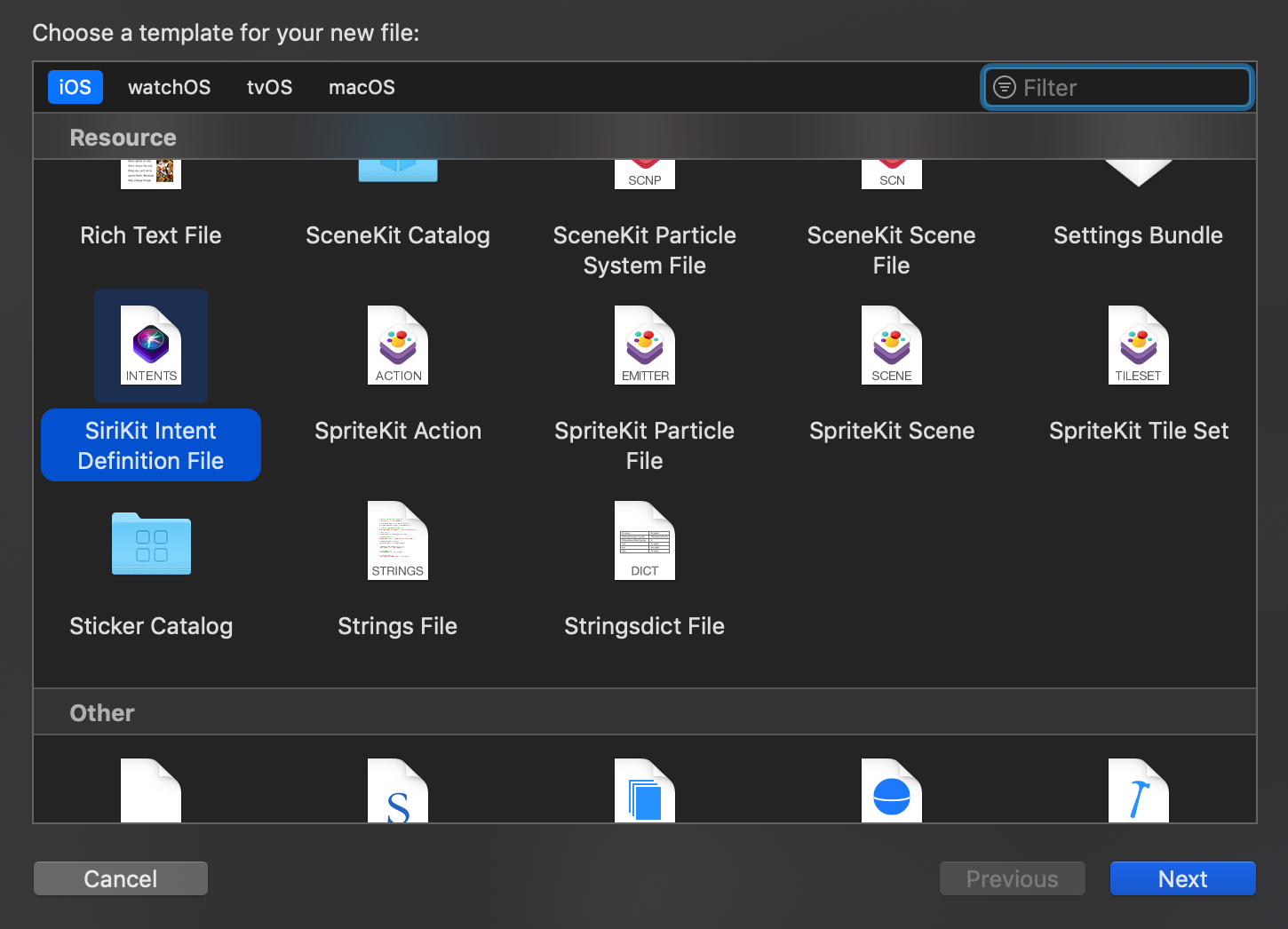Screen dimensions: 1288x929
Task: Open the filter options icon in search field
Action: 1004,87
